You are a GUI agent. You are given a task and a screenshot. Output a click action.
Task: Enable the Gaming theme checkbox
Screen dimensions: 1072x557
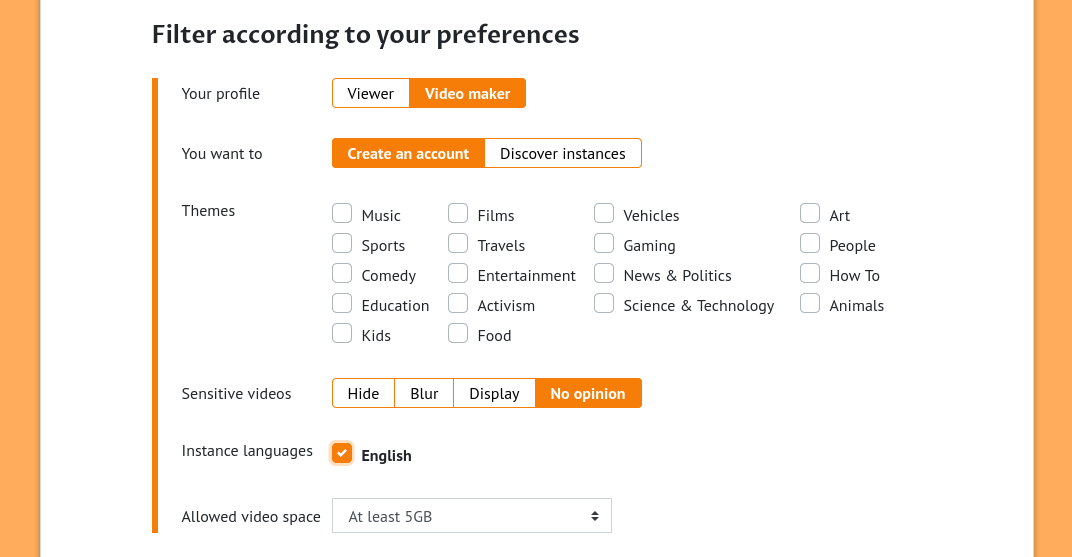pyautogui.click(x=604, y=243)
